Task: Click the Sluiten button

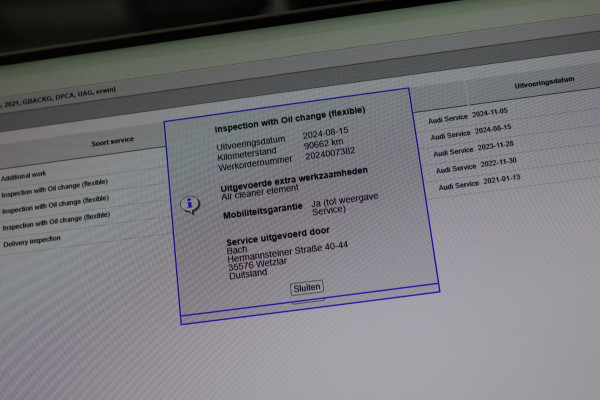Action: (307, 287)
